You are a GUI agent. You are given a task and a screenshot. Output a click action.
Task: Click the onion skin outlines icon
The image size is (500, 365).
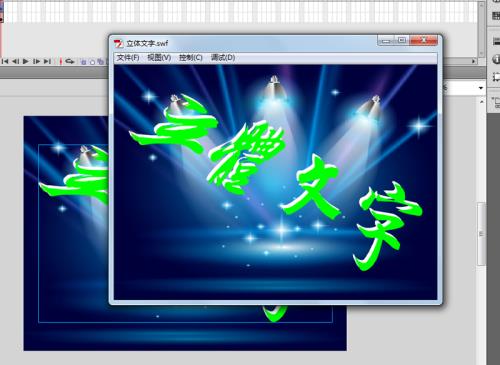tap(92, 62)
